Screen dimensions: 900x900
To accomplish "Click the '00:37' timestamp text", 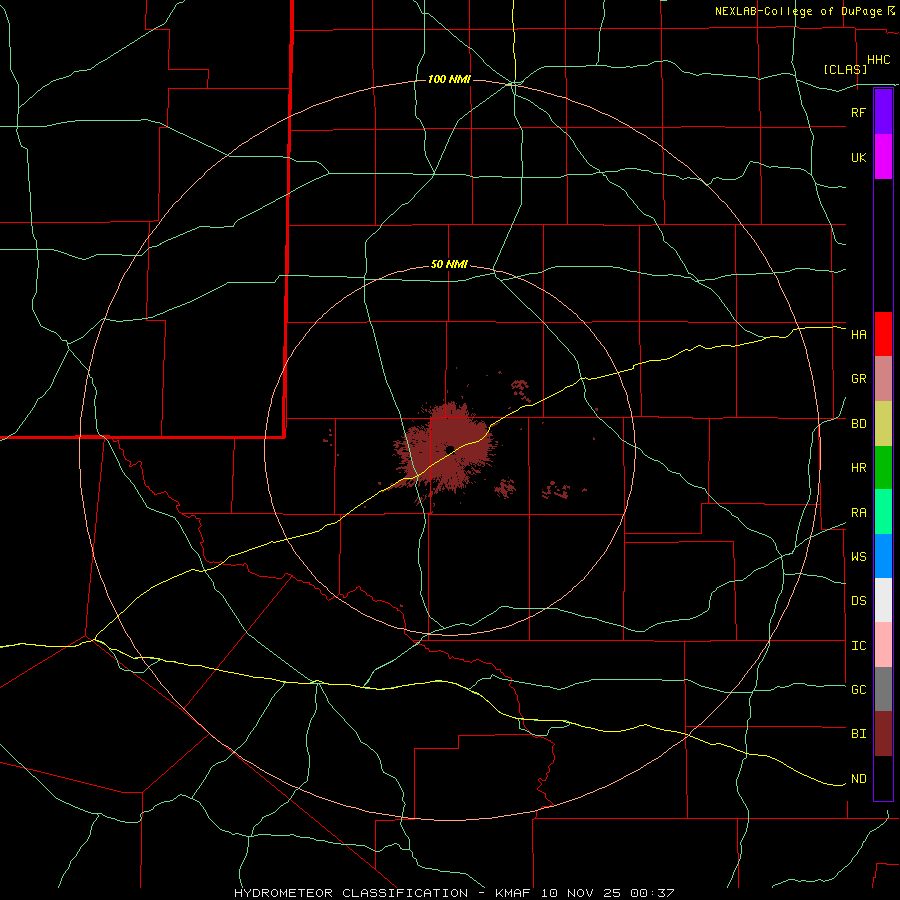I will [x=652, y=893].
